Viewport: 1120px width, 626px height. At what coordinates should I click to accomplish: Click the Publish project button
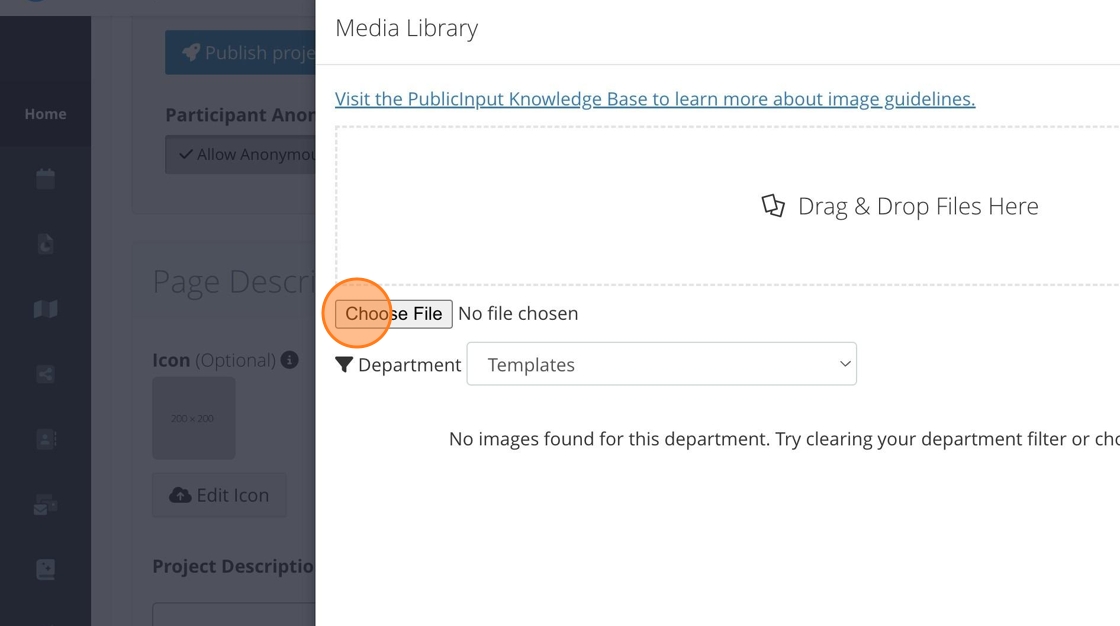tap(241, 53)
